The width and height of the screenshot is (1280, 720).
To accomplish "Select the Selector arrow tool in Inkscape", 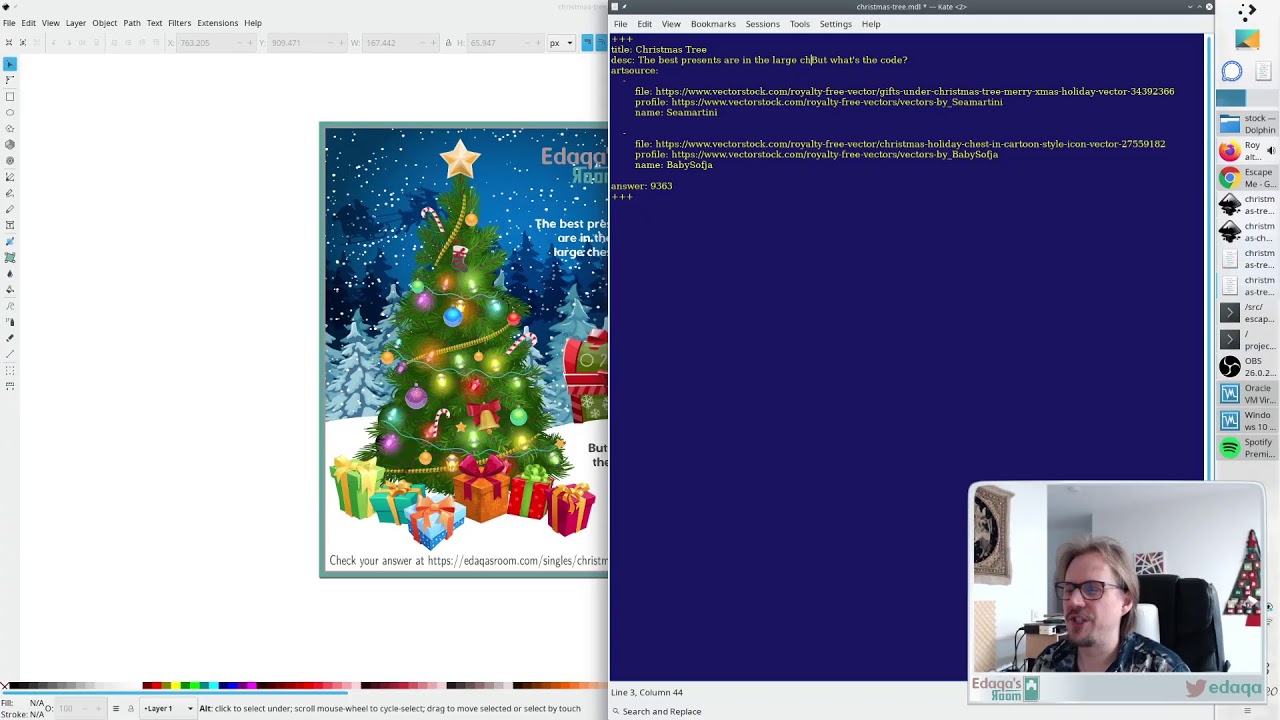I will coord(10,64).
